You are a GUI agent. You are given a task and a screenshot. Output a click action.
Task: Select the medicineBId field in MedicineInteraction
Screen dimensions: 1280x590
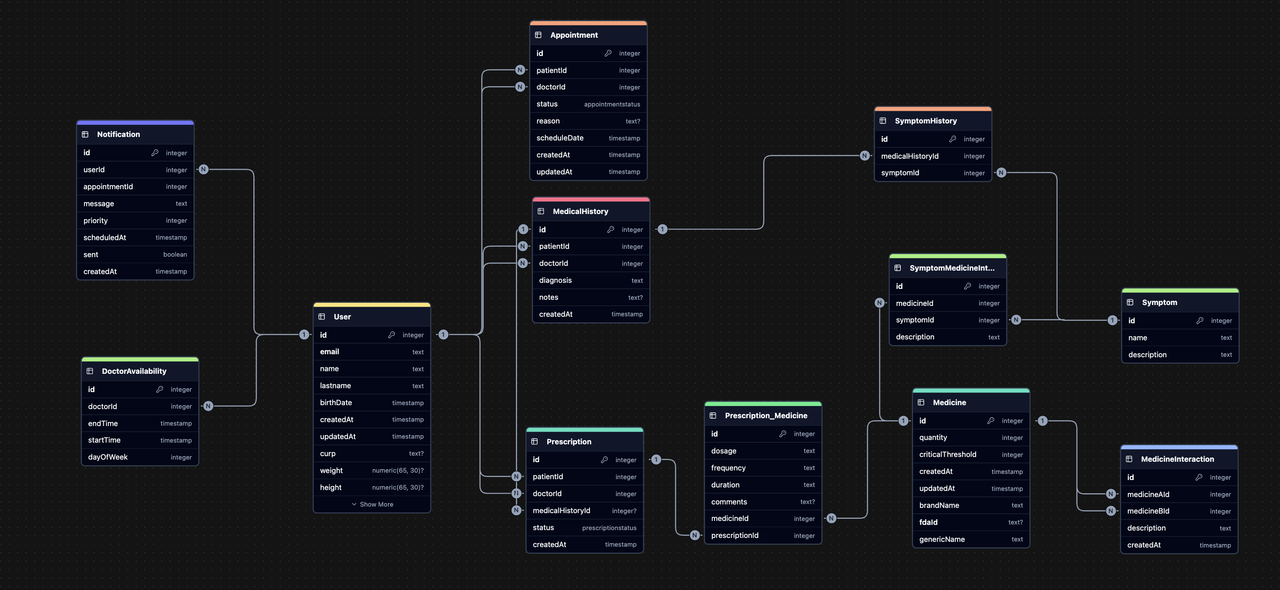point(1179,511)
